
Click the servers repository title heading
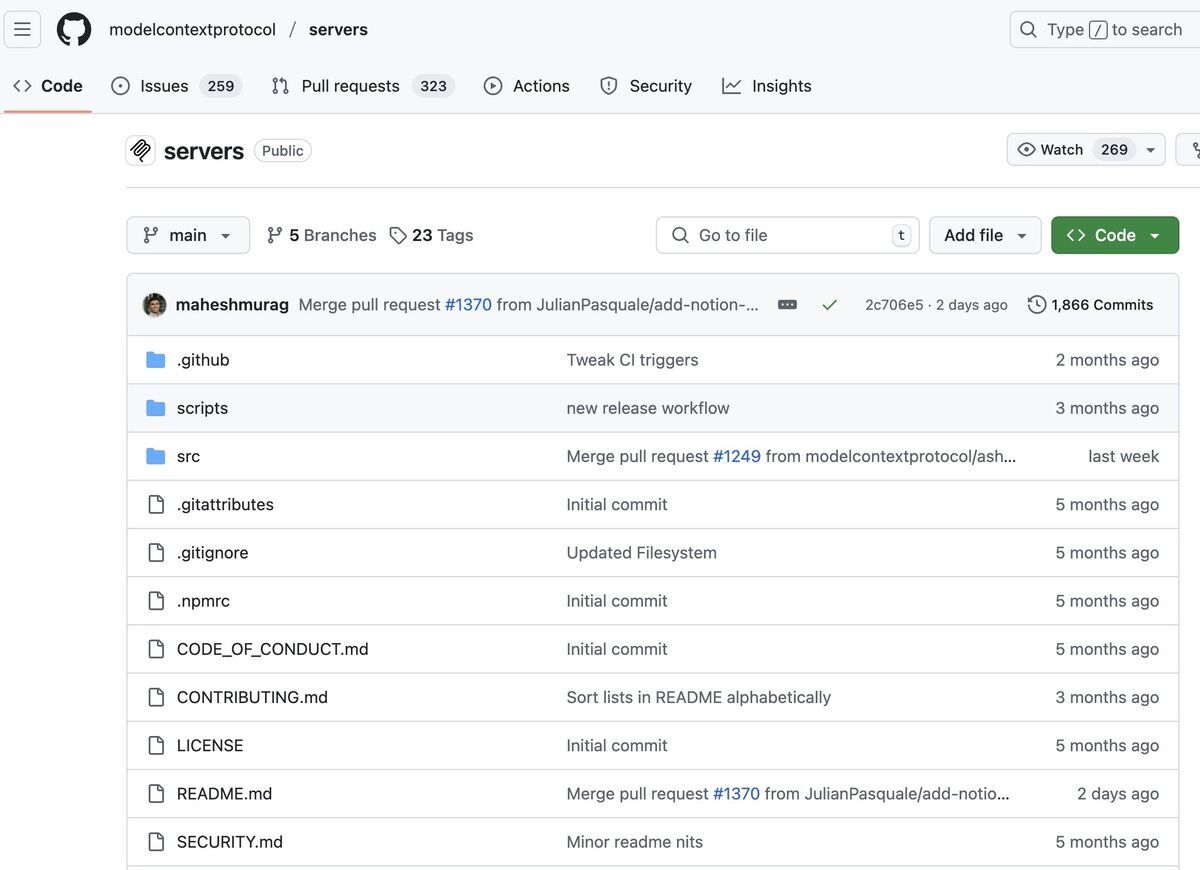(x=204, y=151)
